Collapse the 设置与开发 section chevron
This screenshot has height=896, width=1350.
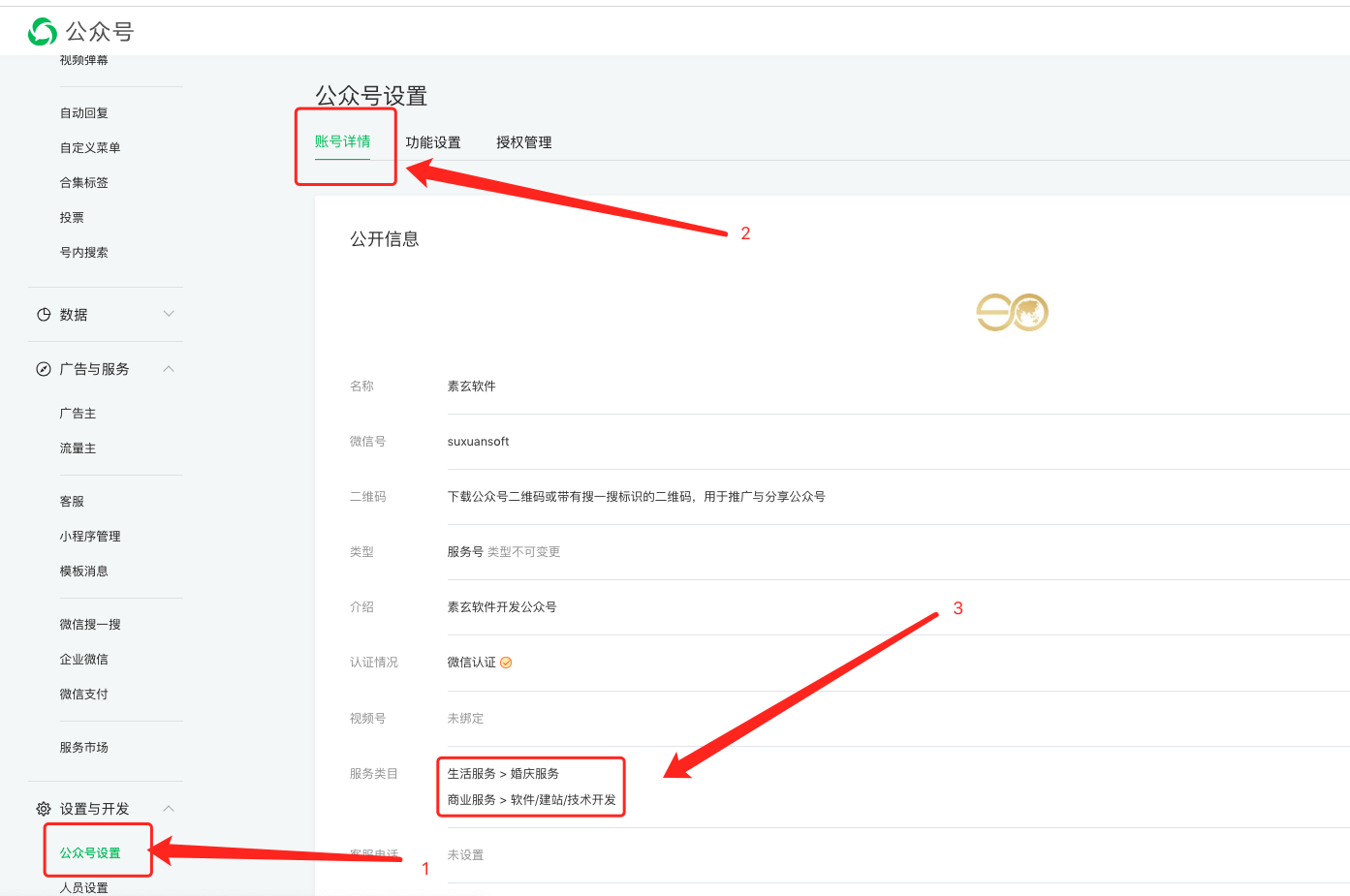(x=169, y=809)
